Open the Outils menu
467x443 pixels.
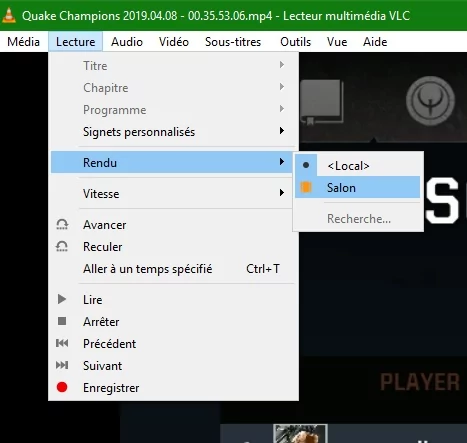(x=295, y=42)
